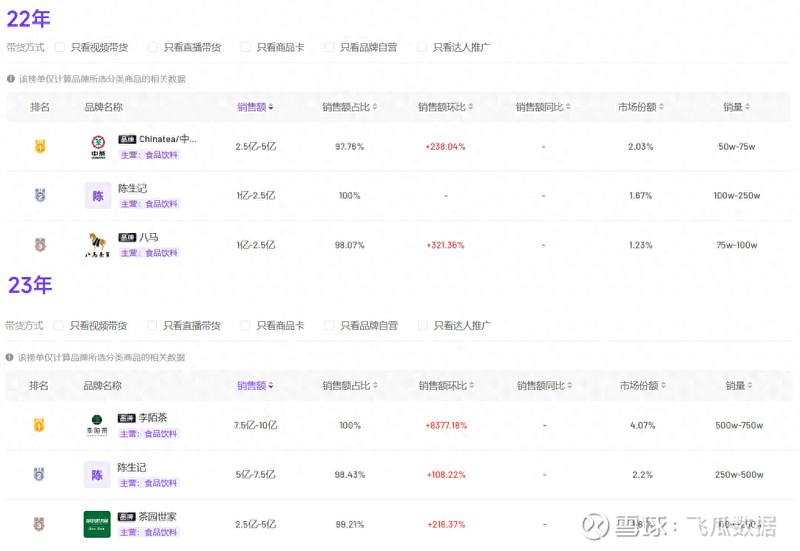Open the 李陌茶 brand logo

click(97, 425)
